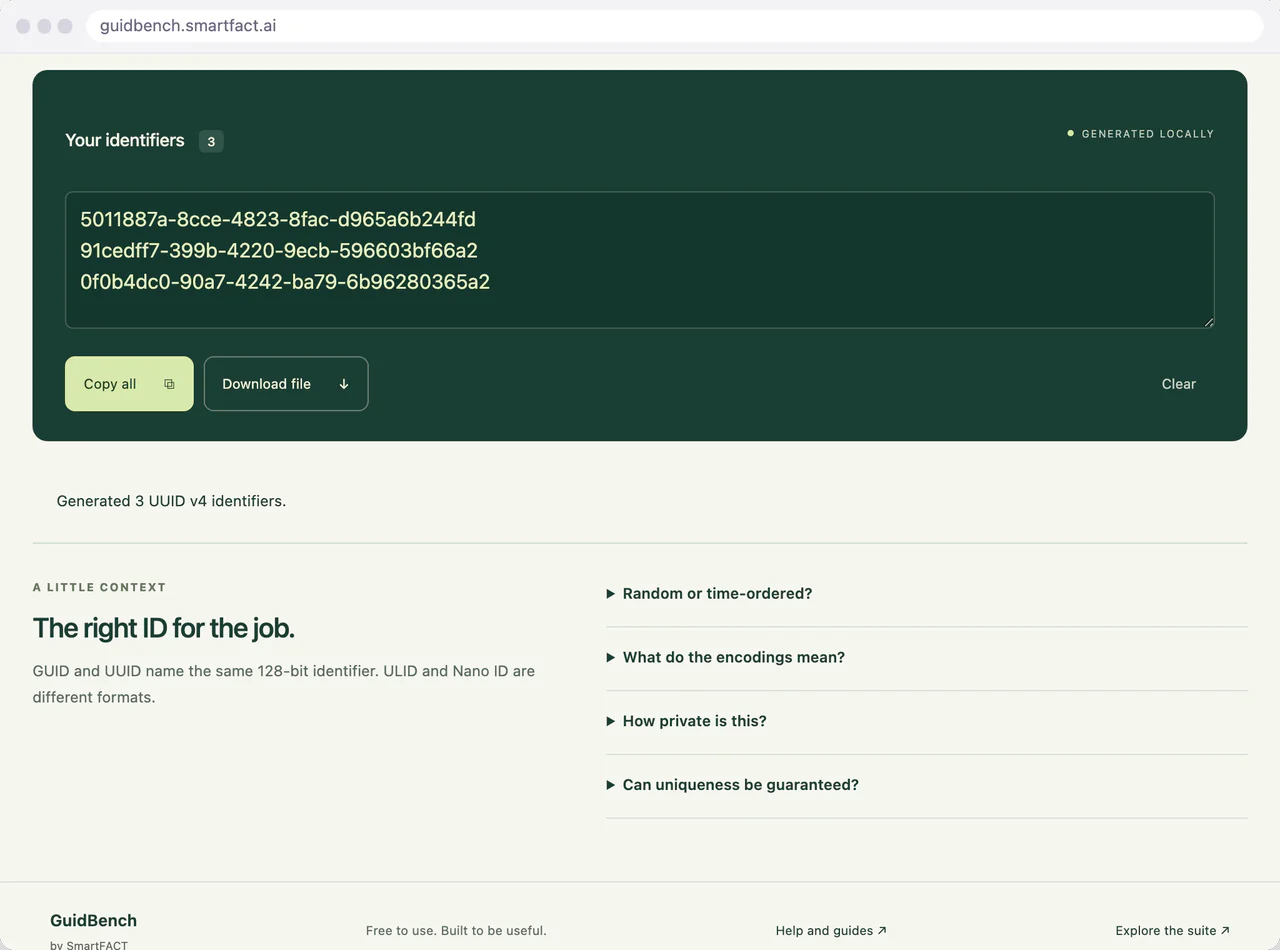The width and height of the screenshot is (1280, 950).
Task: Click the Your identifiers heading
Action: pyautogui.click(x=125, y=140)
